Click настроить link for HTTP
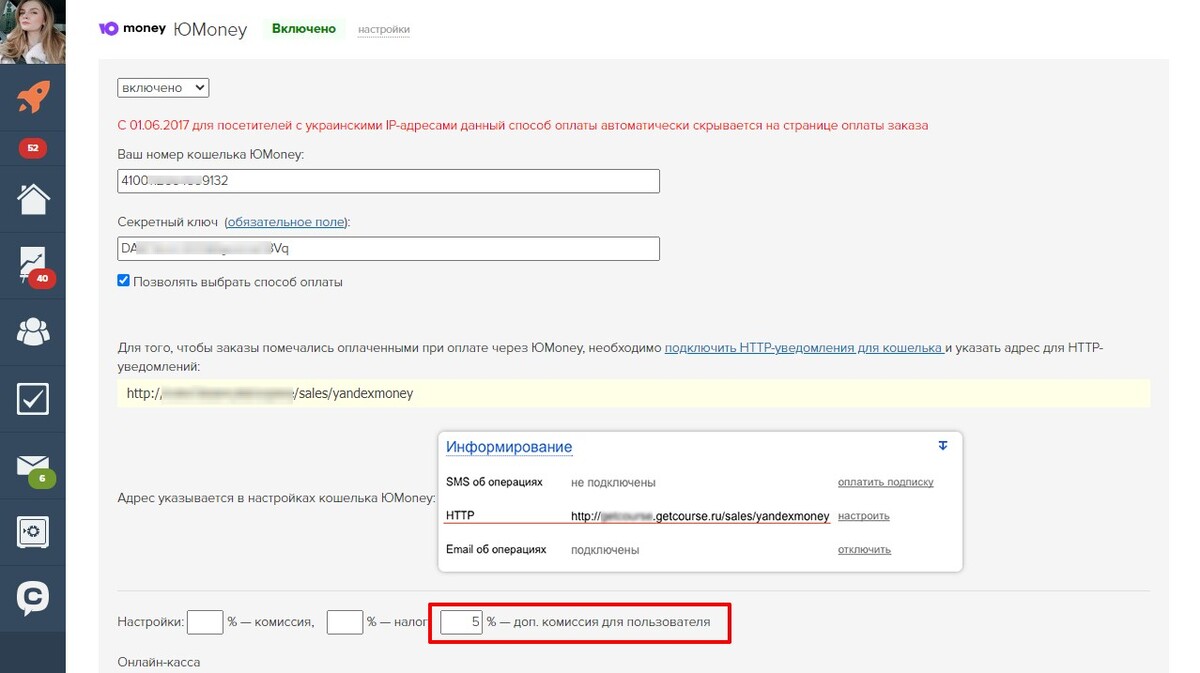1200x673 pixels. (x=864, y=516)
